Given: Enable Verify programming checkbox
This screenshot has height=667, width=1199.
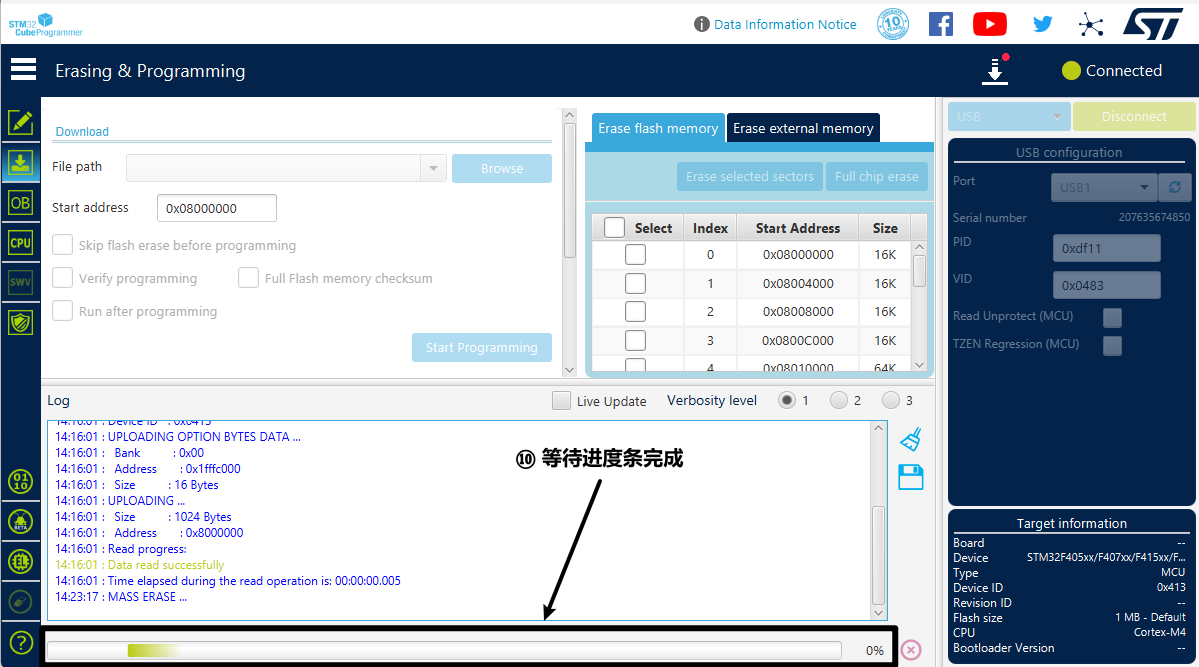Looking at the screenshot, I should tap(63, 278).
